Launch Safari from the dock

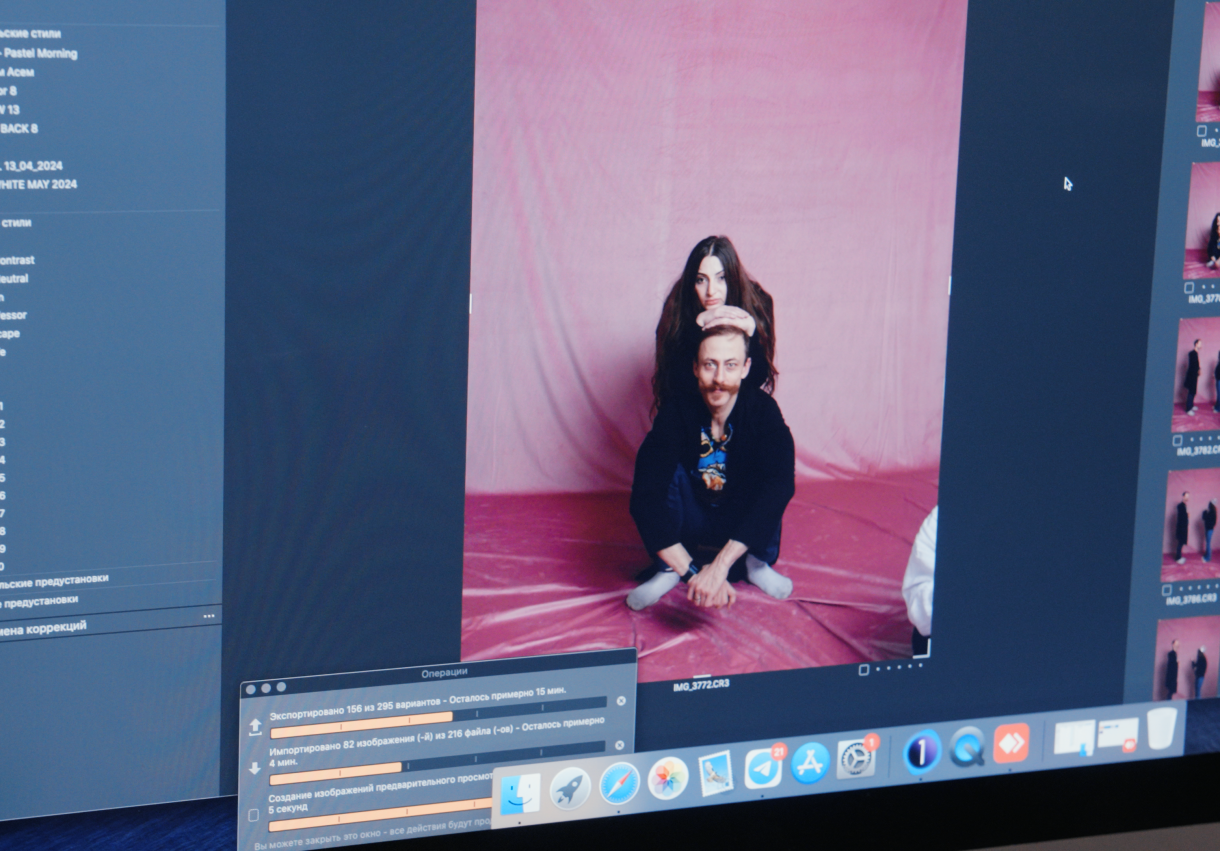[619, 782]
